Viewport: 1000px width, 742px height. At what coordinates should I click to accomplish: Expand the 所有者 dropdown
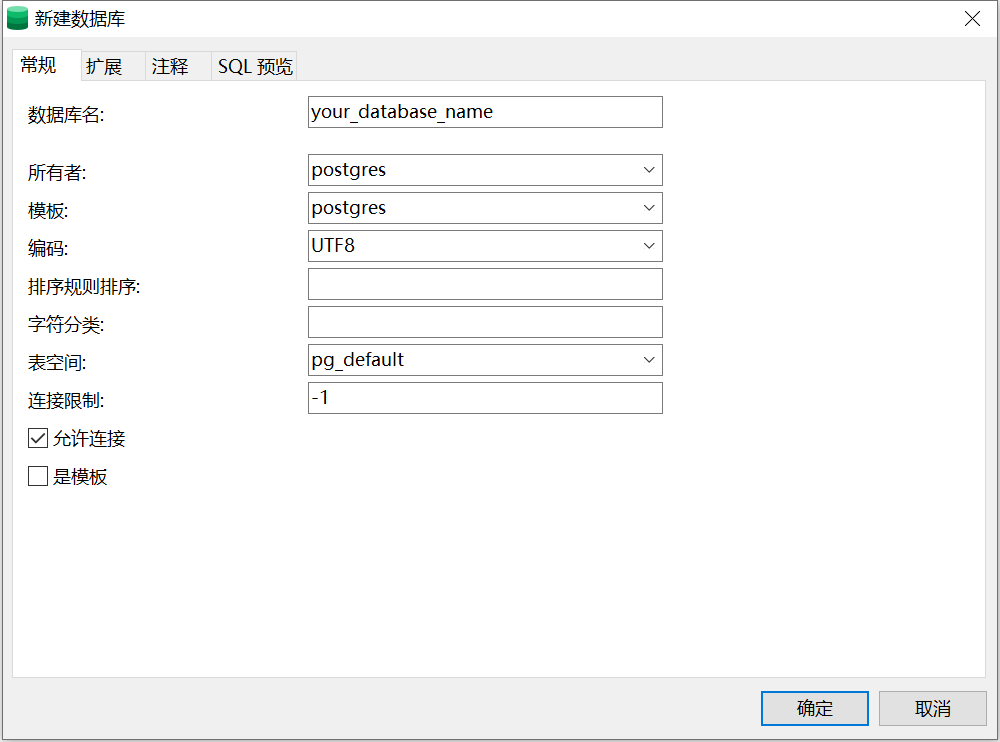[649, 170]
